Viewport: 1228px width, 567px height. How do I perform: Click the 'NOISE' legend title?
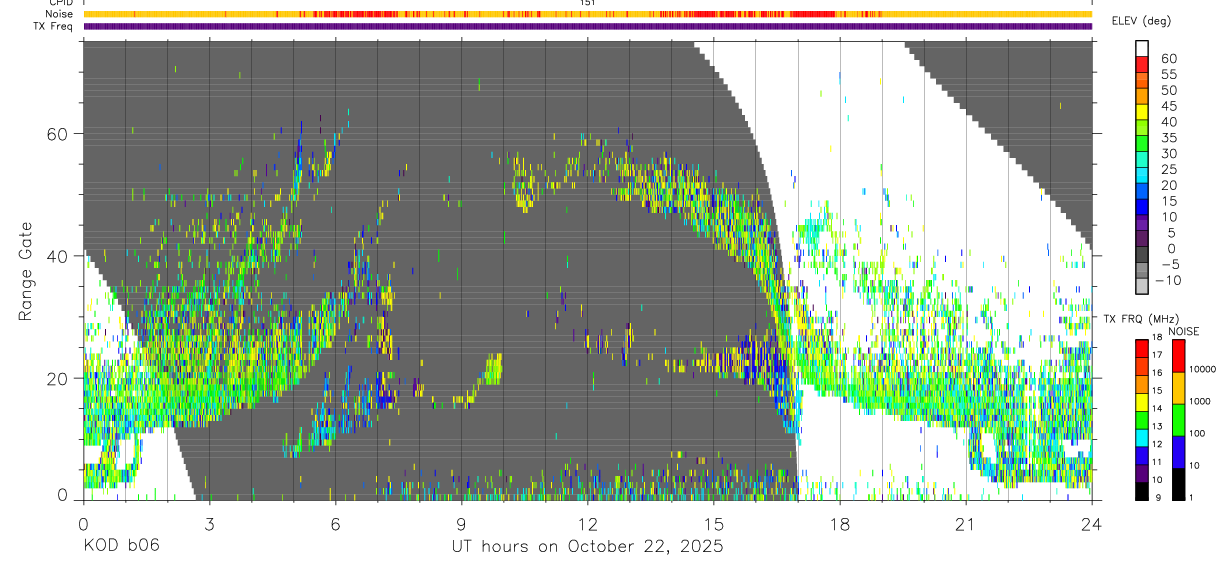[x=1184, y=331]
